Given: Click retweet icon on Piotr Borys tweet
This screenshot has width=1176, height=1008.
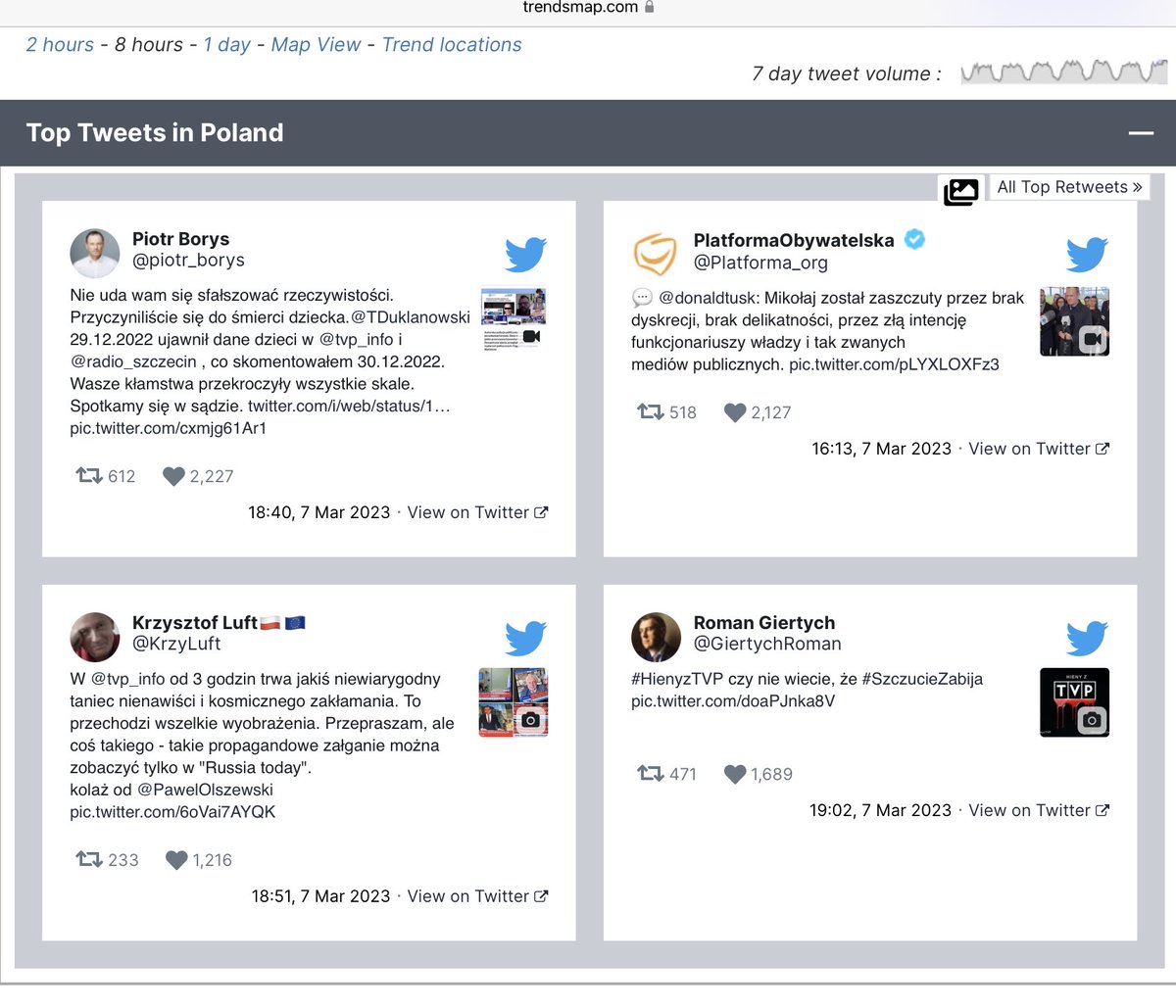Looking at the screenshot, I should click(x=89, y=476).
